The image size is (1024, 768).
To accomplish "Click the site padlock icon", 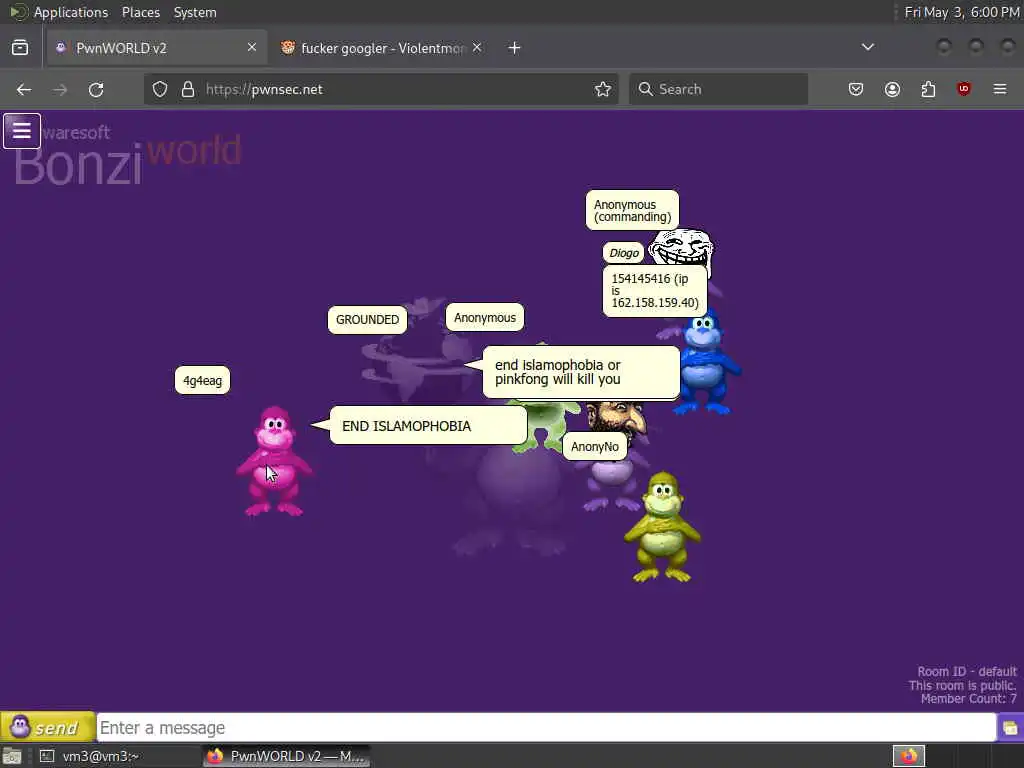I will pyautogui.click(x=188, y=89).
